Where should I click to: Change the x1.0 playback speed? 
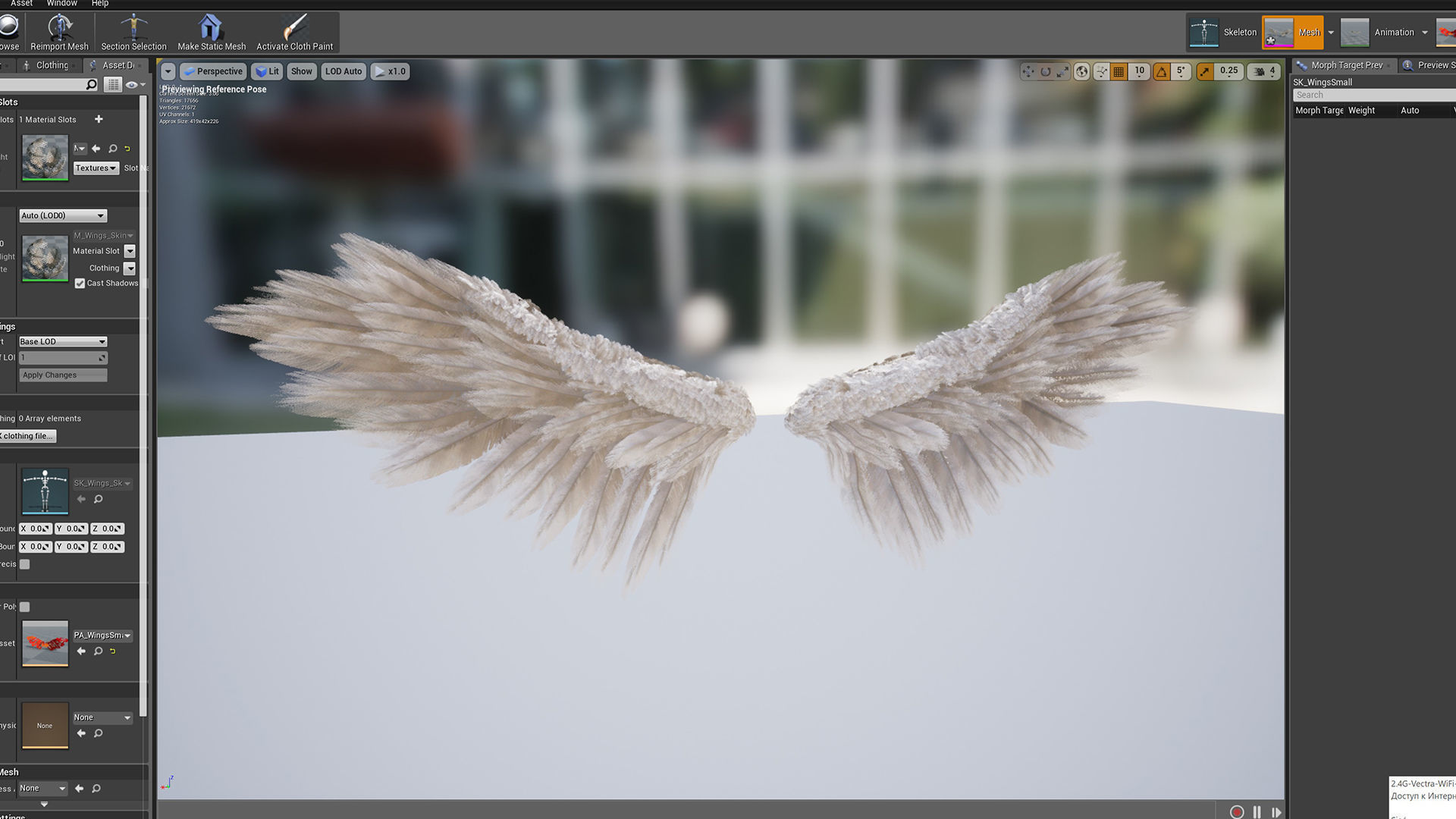(x=390, y=71)
